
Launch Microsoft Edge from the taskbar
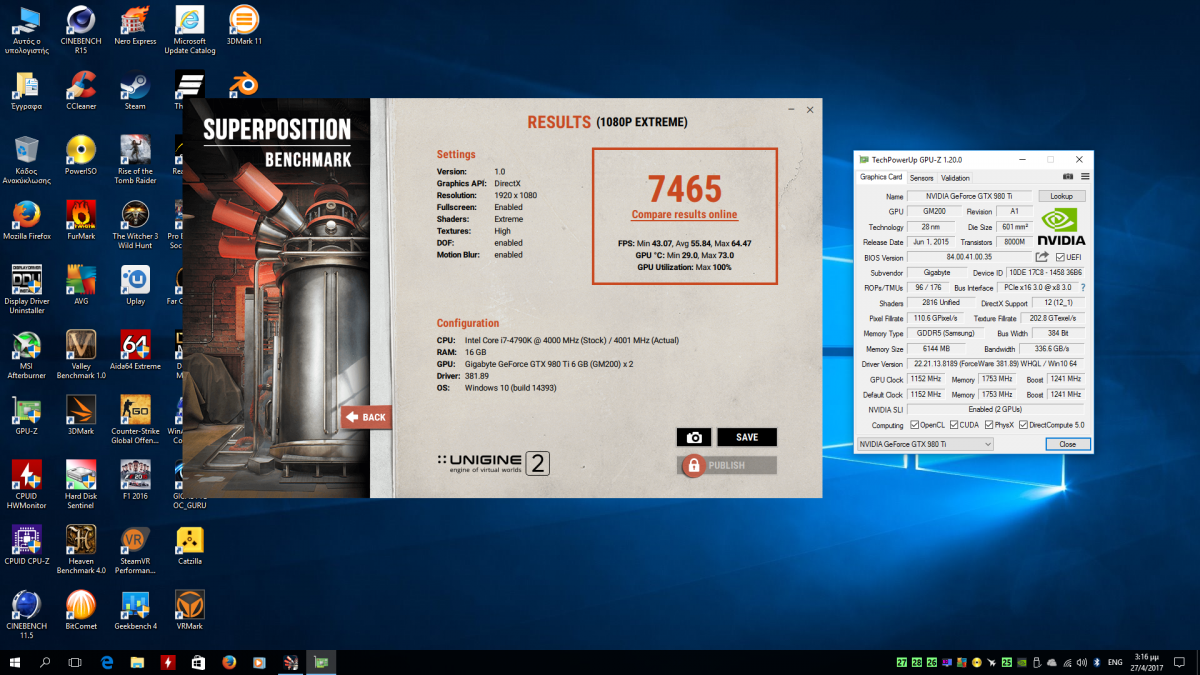107,662
